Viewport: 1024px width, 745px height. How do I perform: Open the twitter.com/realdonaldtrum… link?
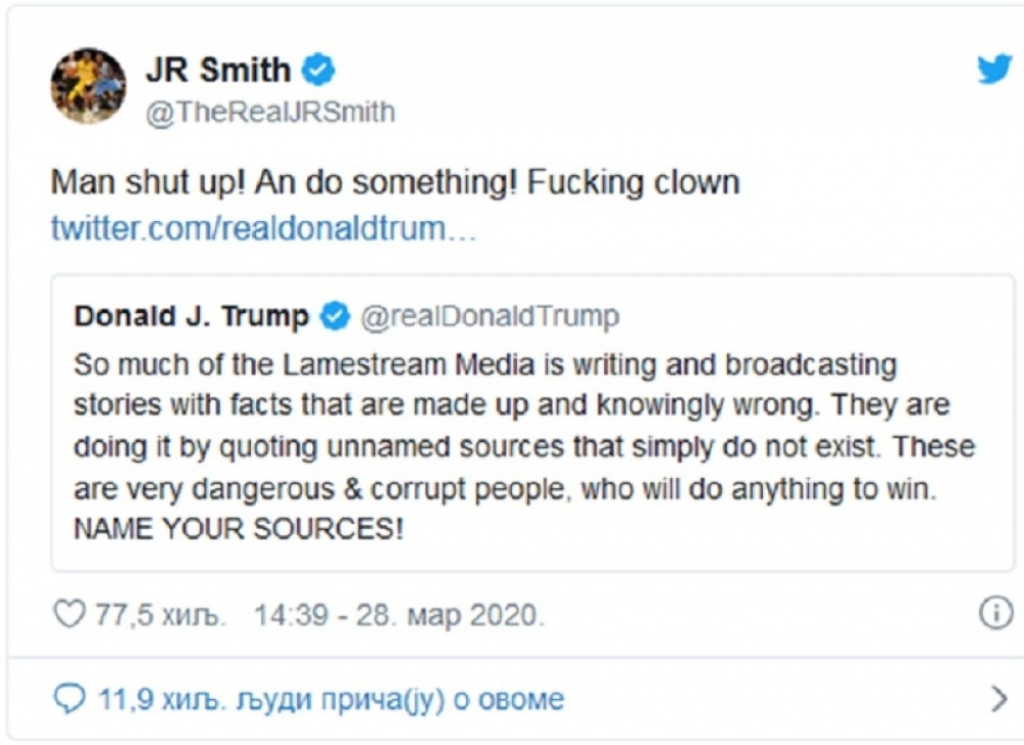coord(263,228)
